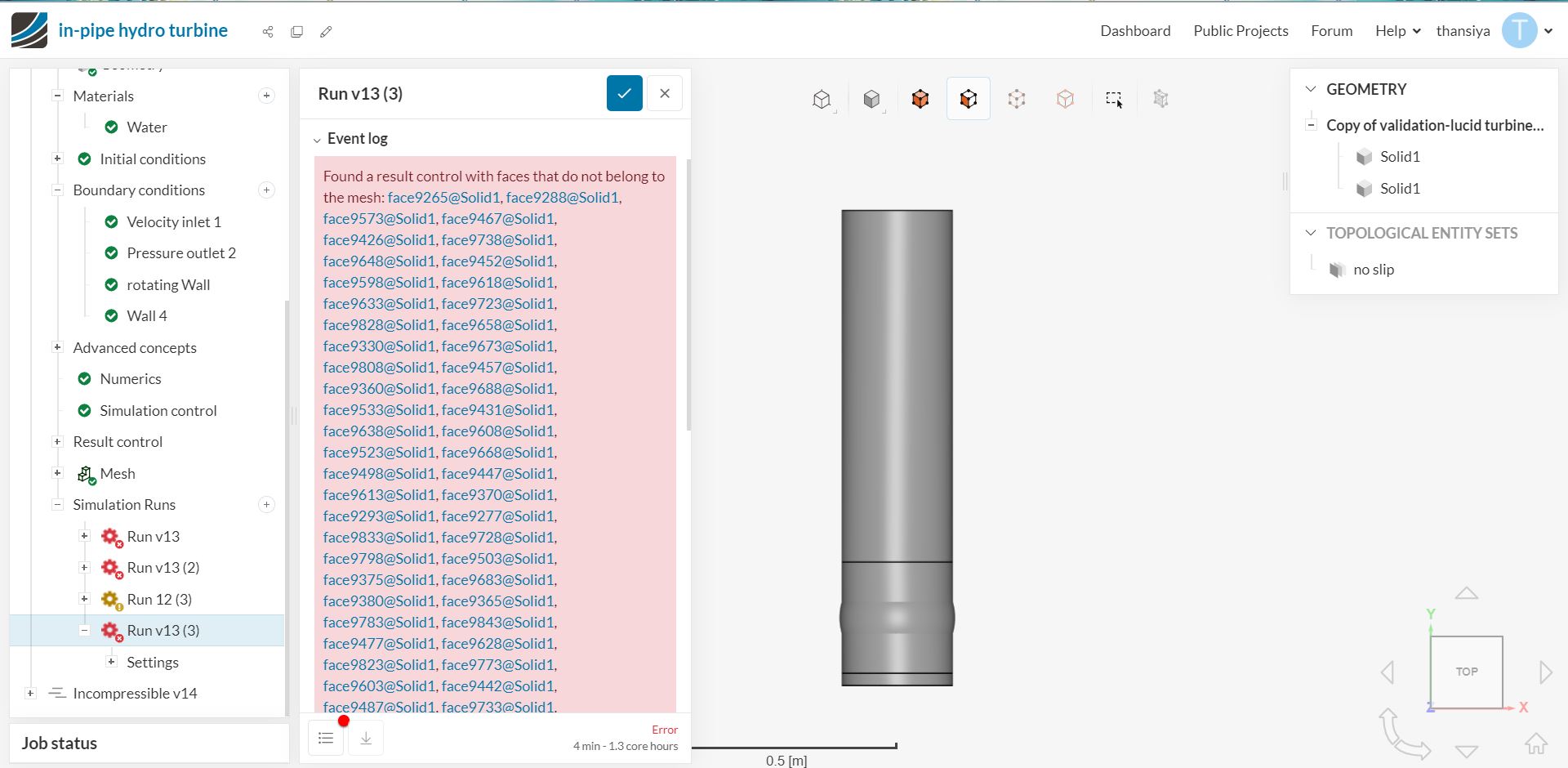
Task: Confirm Run v13 (3) with checkmark button
Action: click(625, 93)
